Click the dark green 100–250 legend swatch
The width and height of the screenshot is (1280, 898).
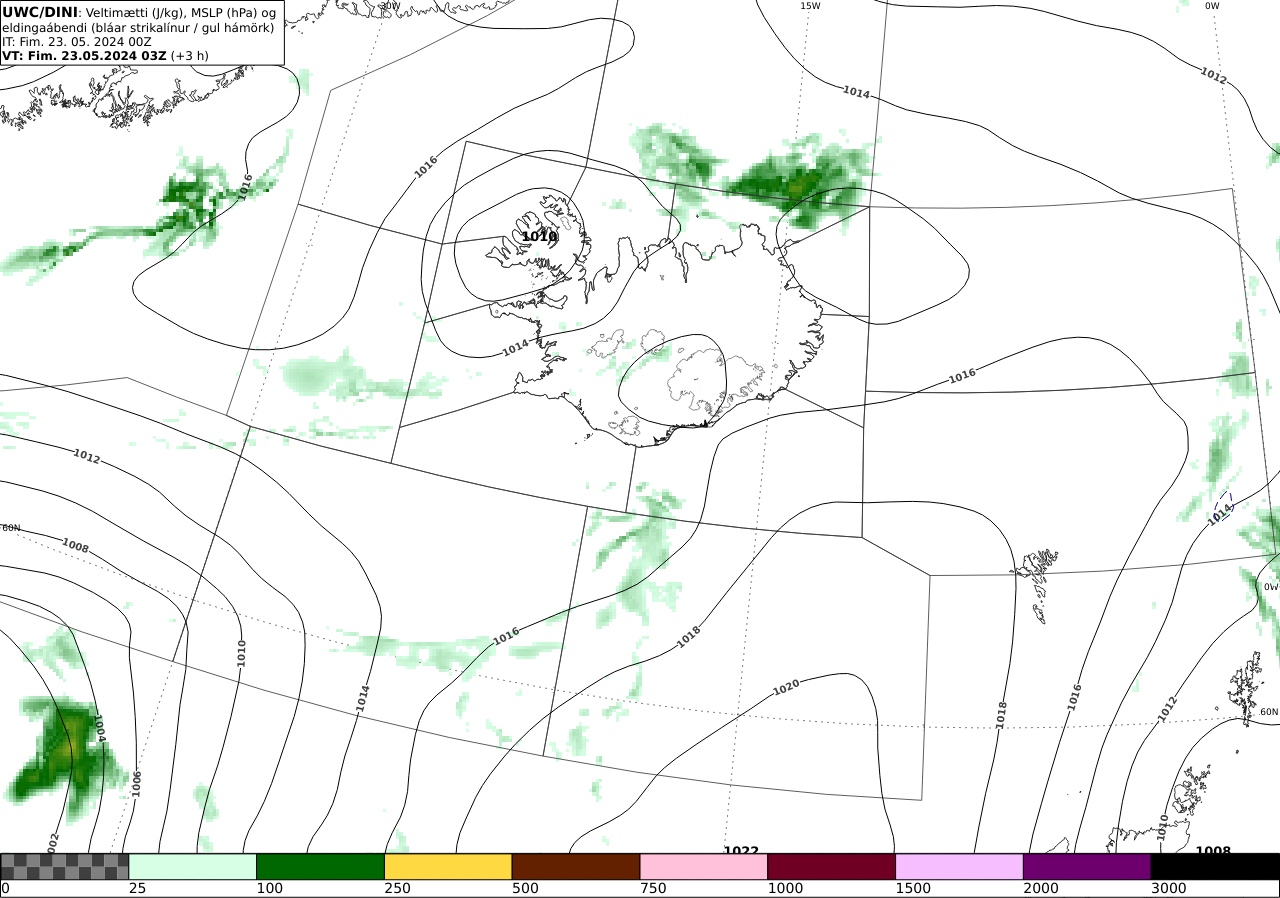tap(320, 866)
